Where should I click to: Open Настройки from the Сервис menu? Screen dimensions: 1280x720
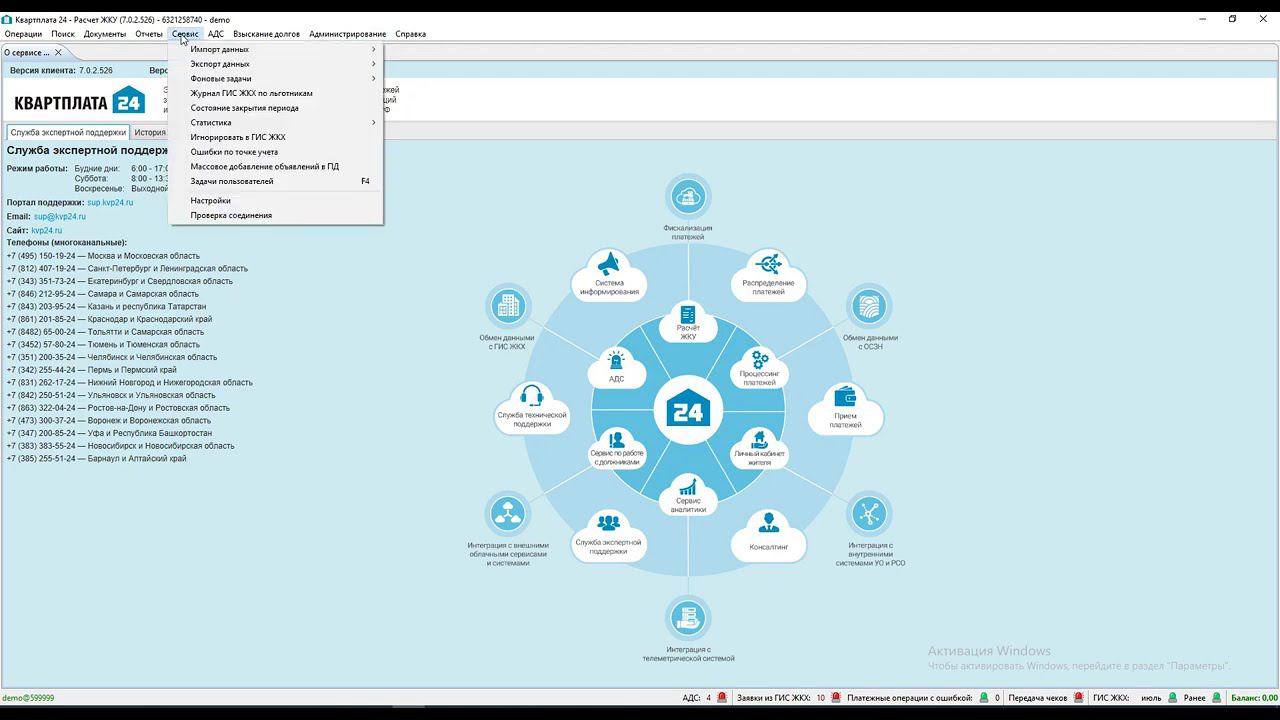point(277,201)
